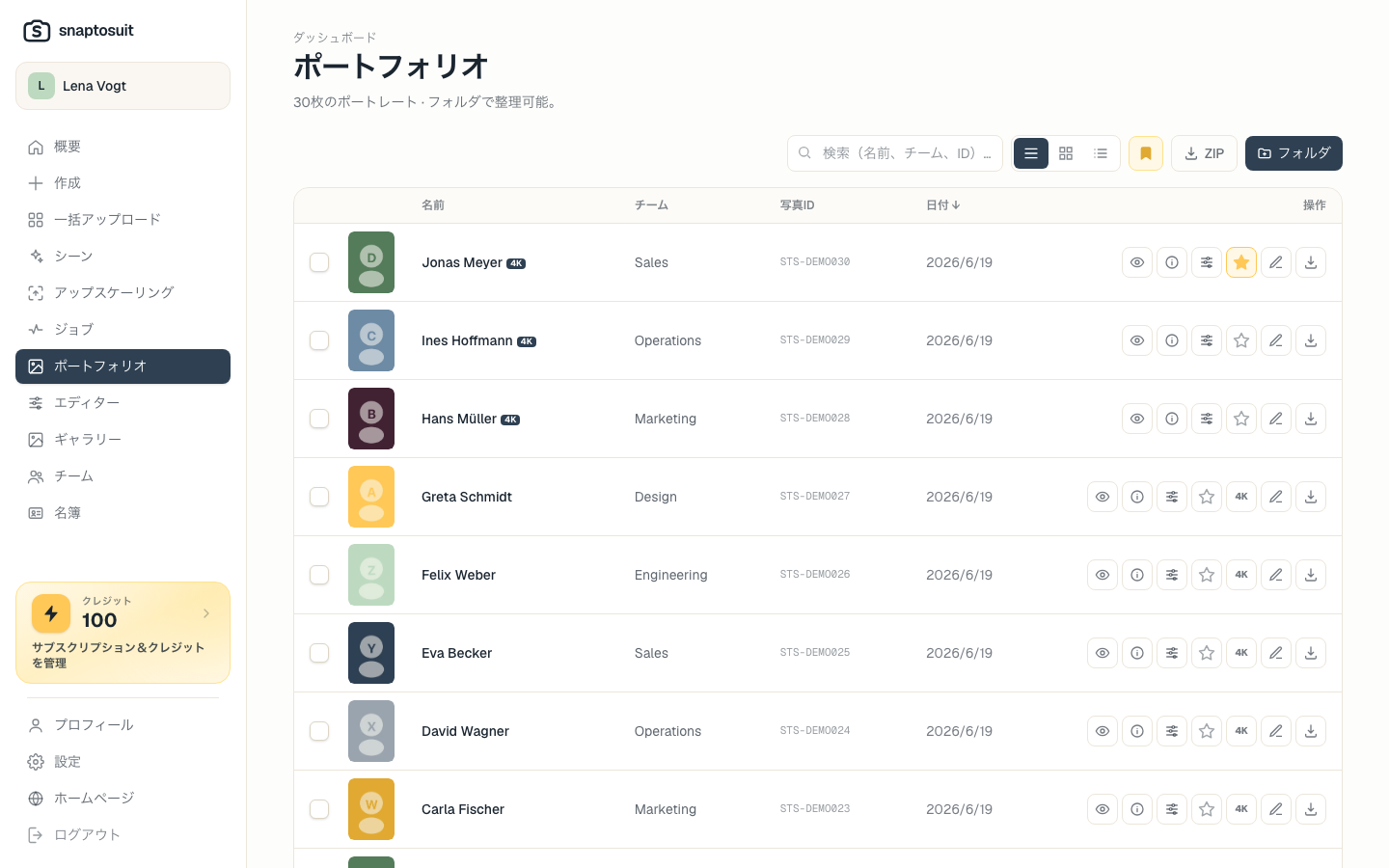
Task: Edit David Wagner's entry with pencil icon
Action: point(1276,731)
